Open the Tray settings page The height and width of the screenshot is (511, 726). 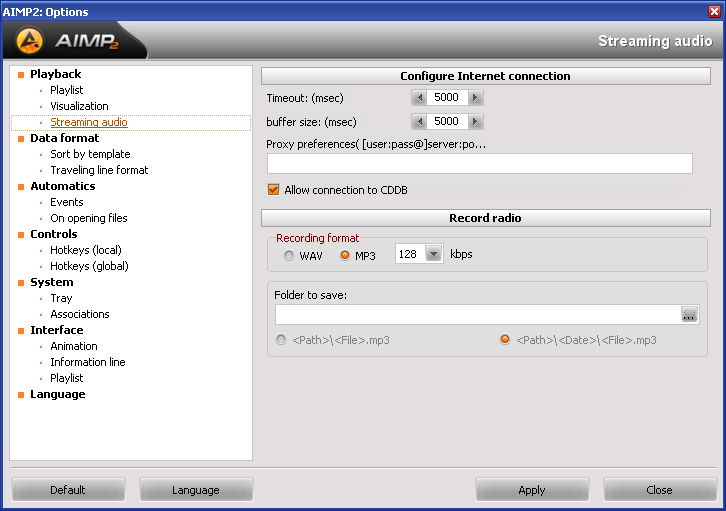61,298
